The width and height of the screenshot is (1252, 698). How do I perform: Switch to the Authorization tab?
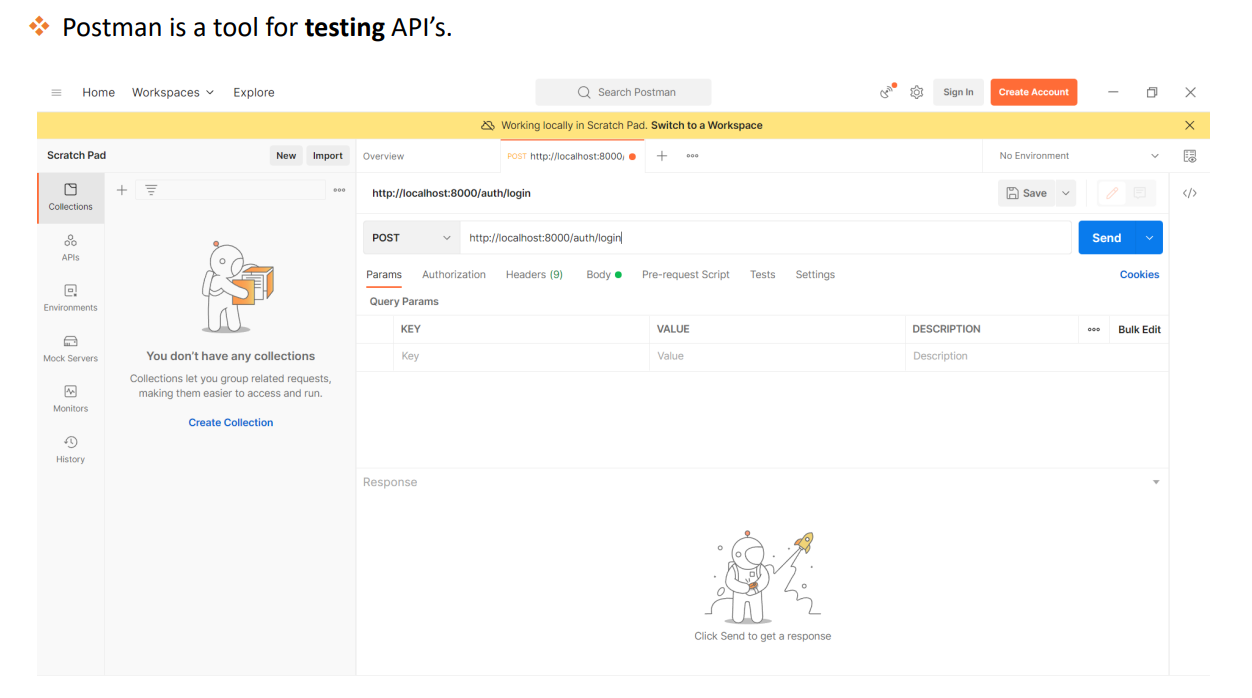pyautogui.click(x=454, y=274)
